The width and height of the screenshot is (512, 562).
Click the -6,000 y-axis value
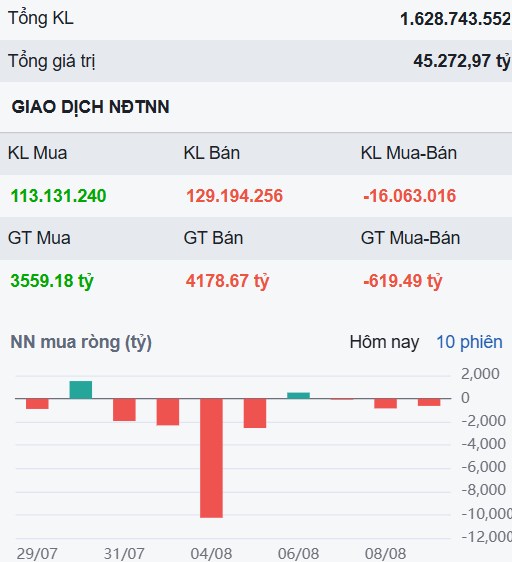point(483,467)
